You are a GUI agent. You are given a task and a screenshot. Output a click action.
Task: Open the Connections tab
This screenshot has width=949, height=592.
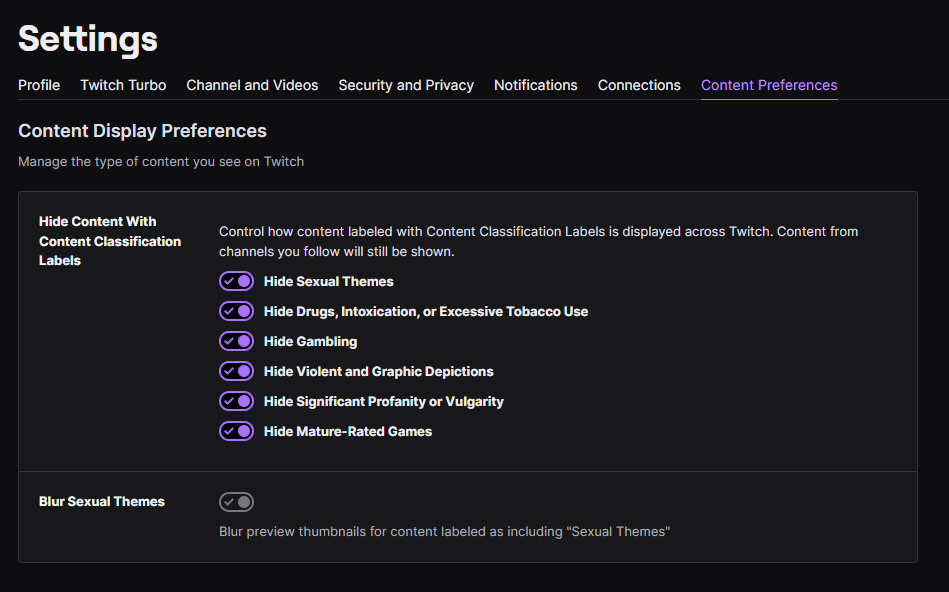639,85
